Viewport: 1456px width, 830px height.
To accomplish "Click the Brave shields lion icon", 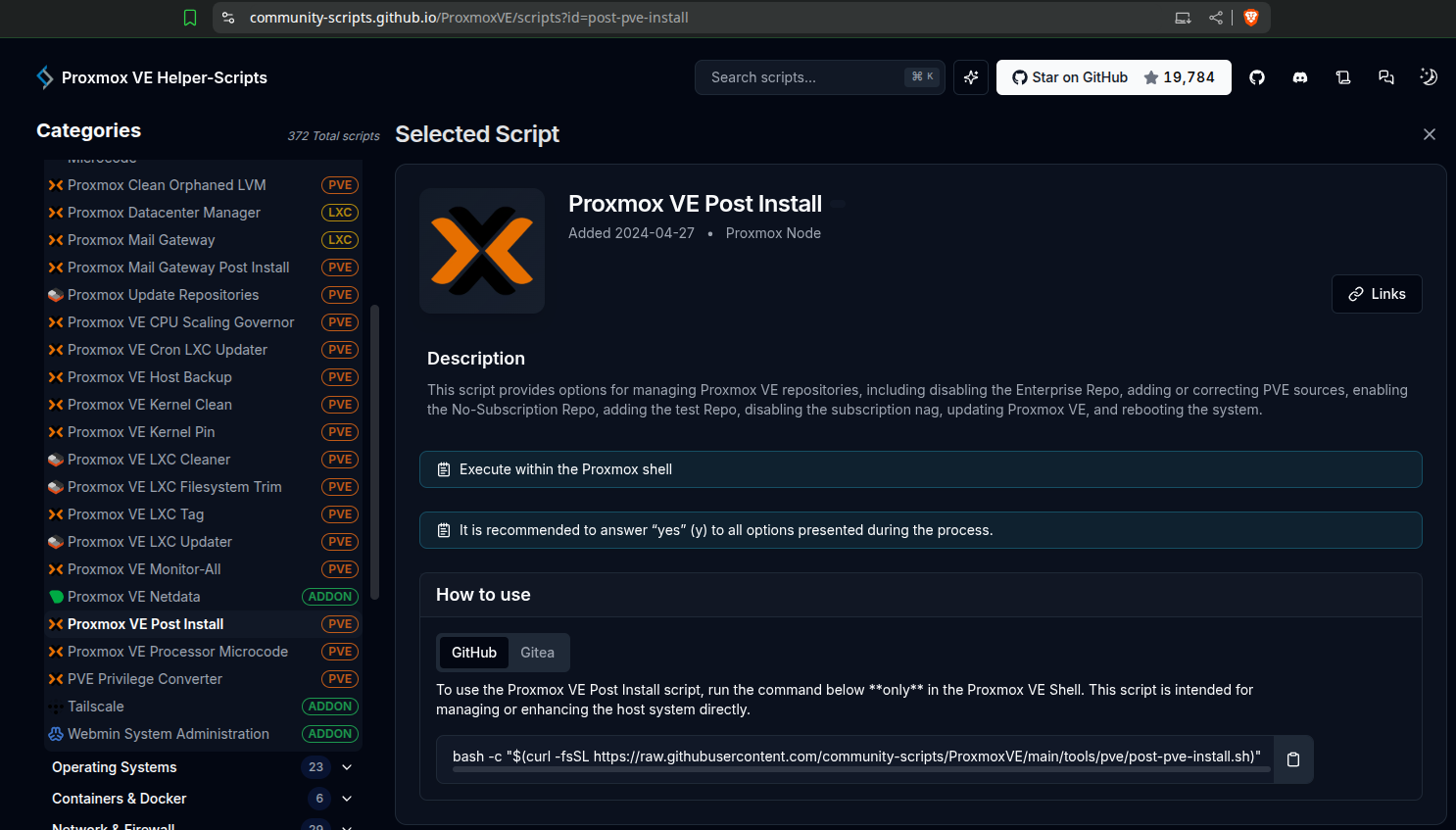I will [1251, 18].
